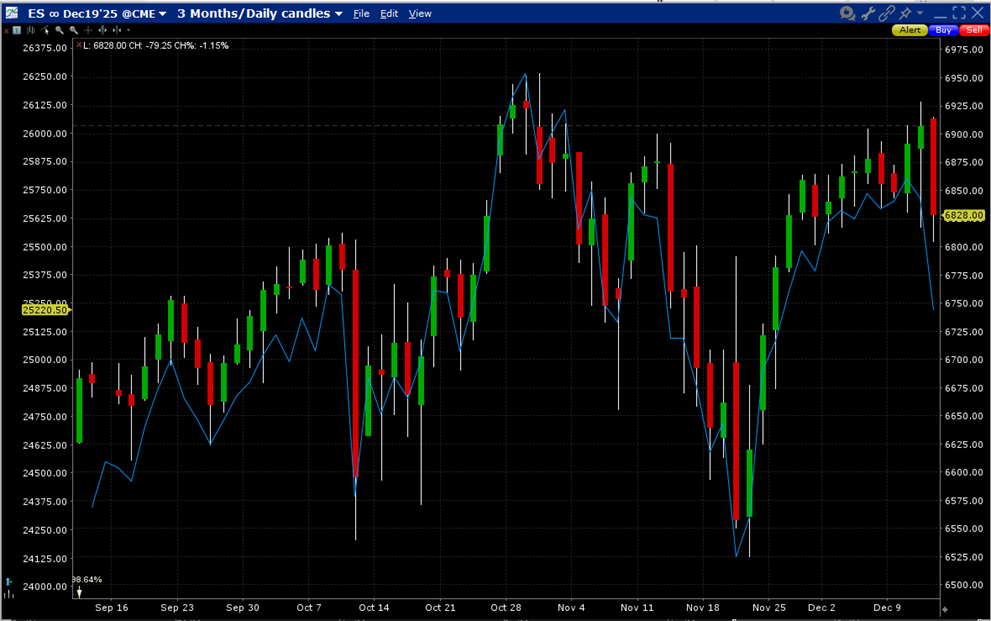Toggle the yellow Alert control
This screenshot has height=621, width=991.
pos(910,29)
